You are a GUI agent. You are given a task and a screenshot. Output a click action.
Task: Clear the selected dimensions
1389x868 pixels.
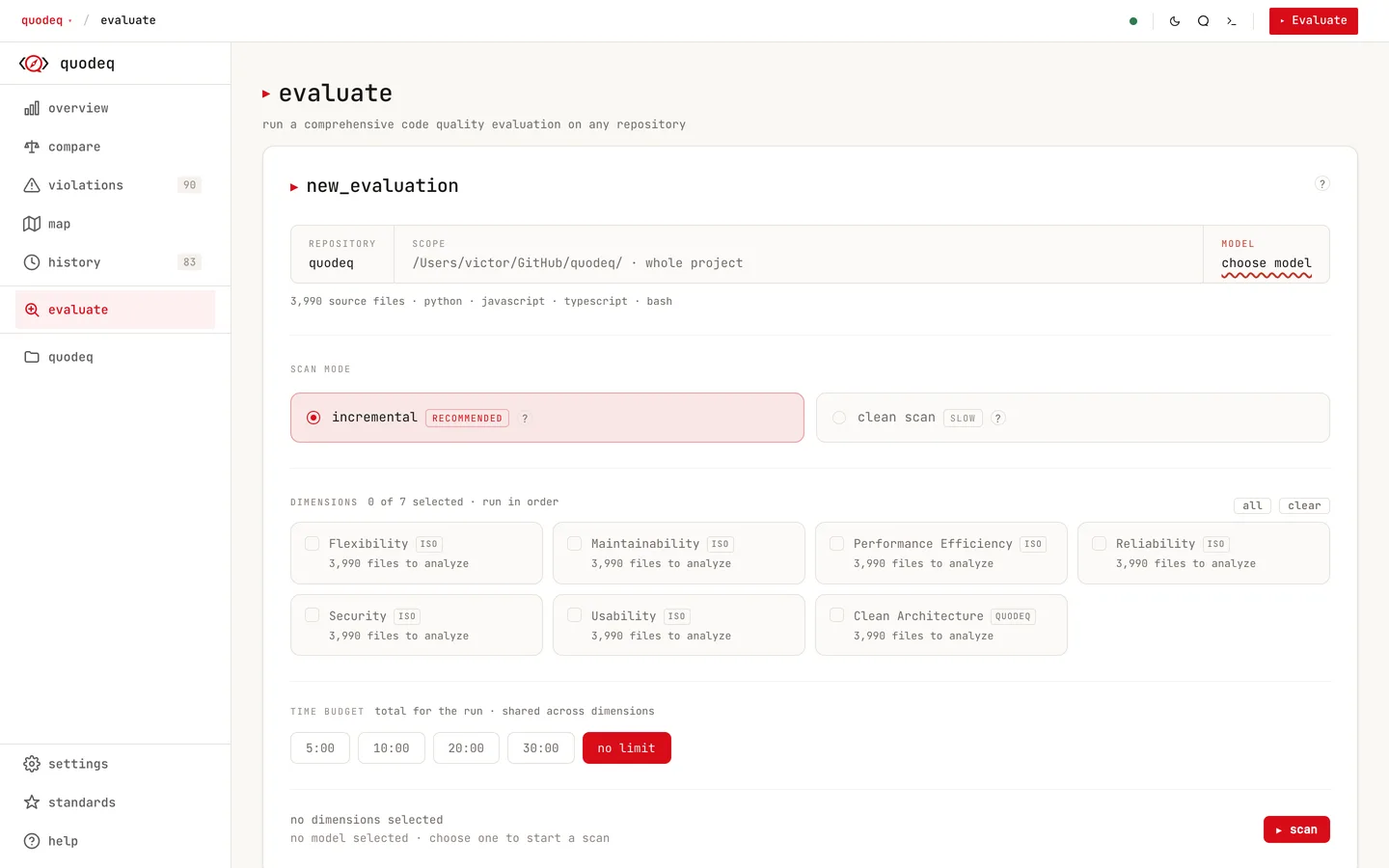tap(1304, 505)
